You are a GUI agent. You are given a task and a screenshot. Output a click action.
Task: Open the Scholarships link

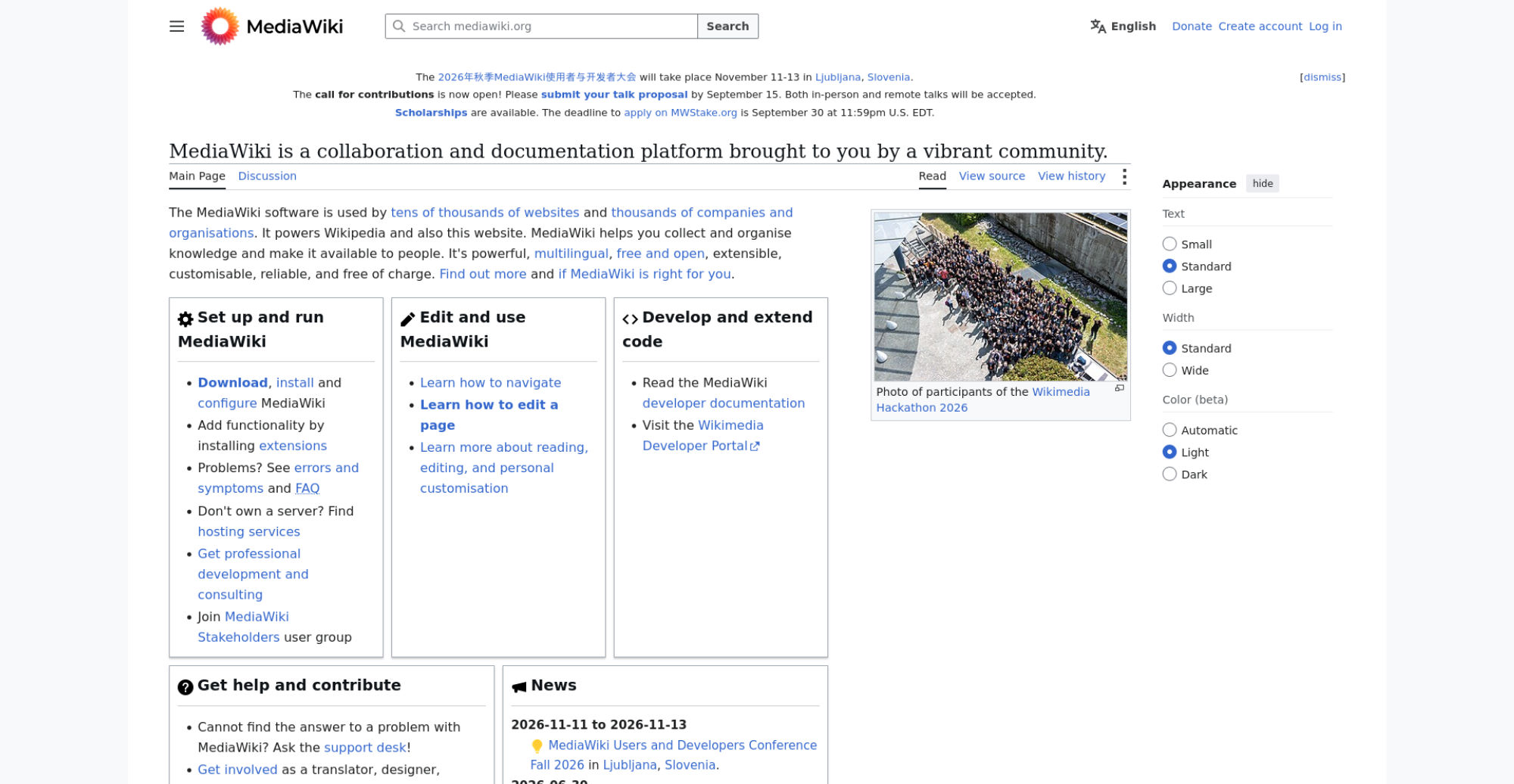431,113
